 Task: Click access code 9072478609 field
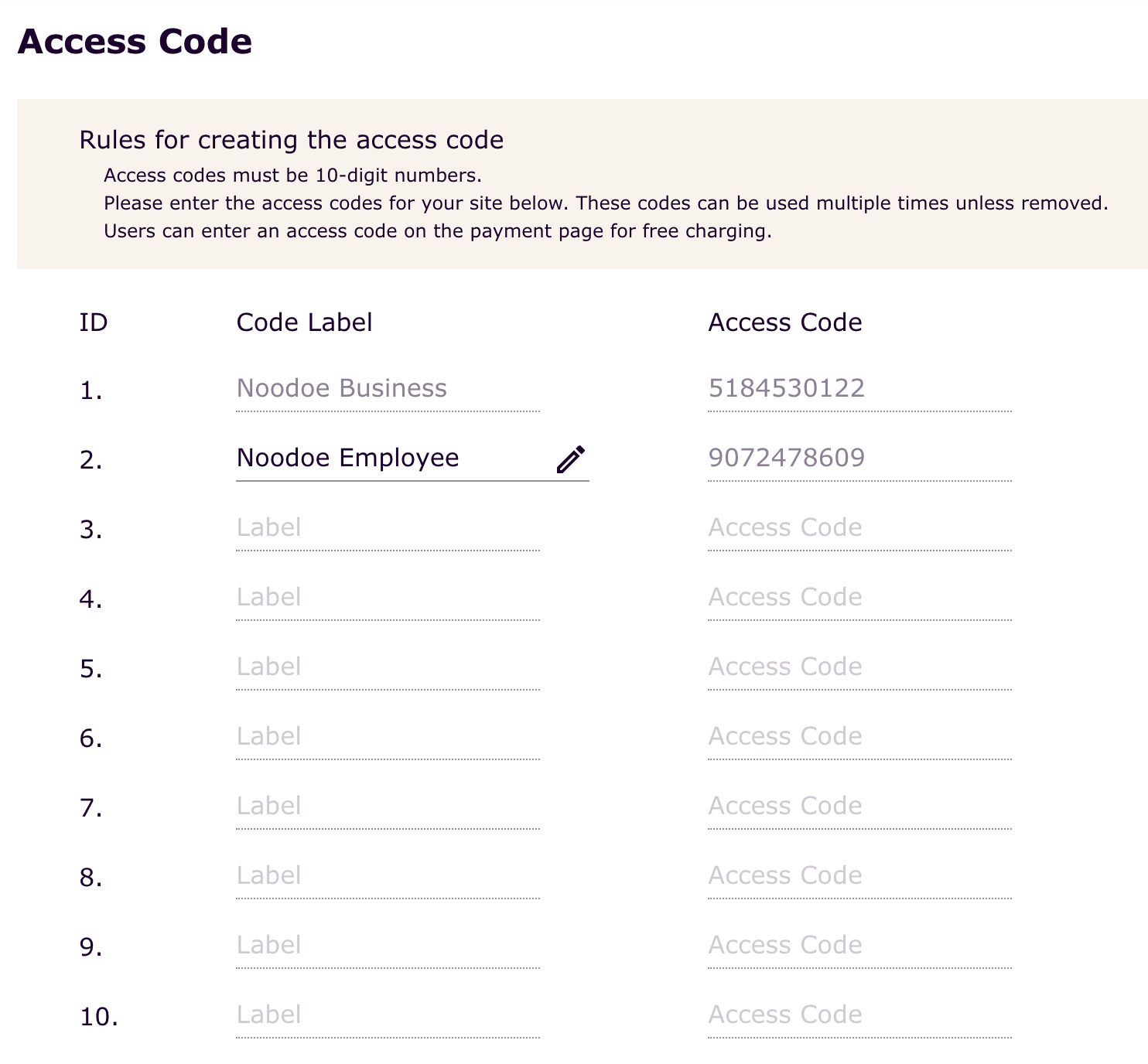pyautogui.click(x=859, y=458)
